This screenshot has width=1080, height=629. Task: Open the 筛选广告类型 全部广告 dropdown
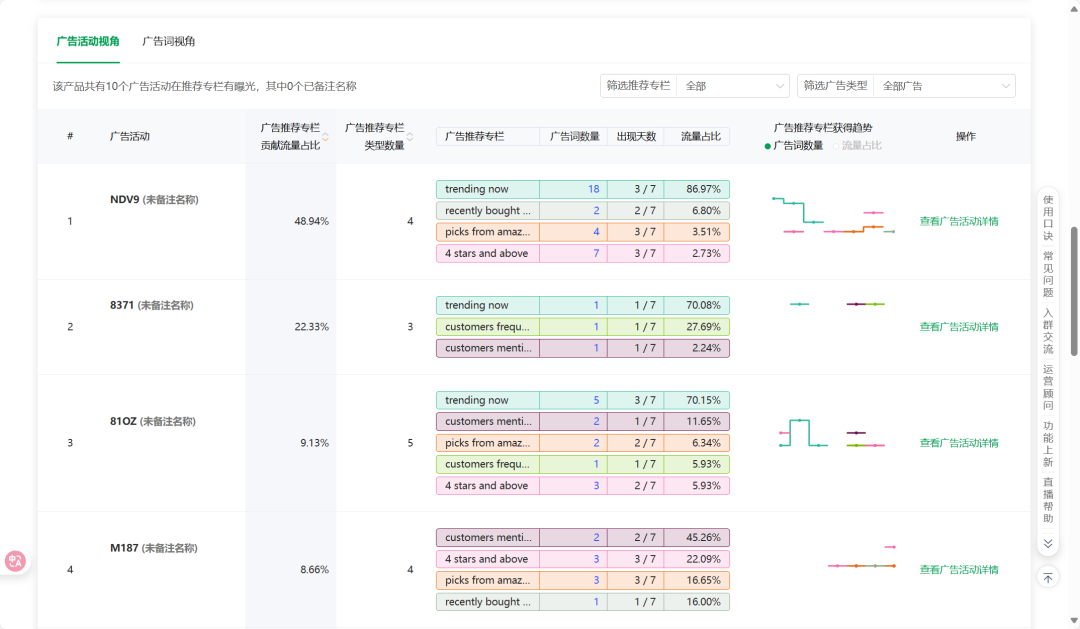(944, 86)
